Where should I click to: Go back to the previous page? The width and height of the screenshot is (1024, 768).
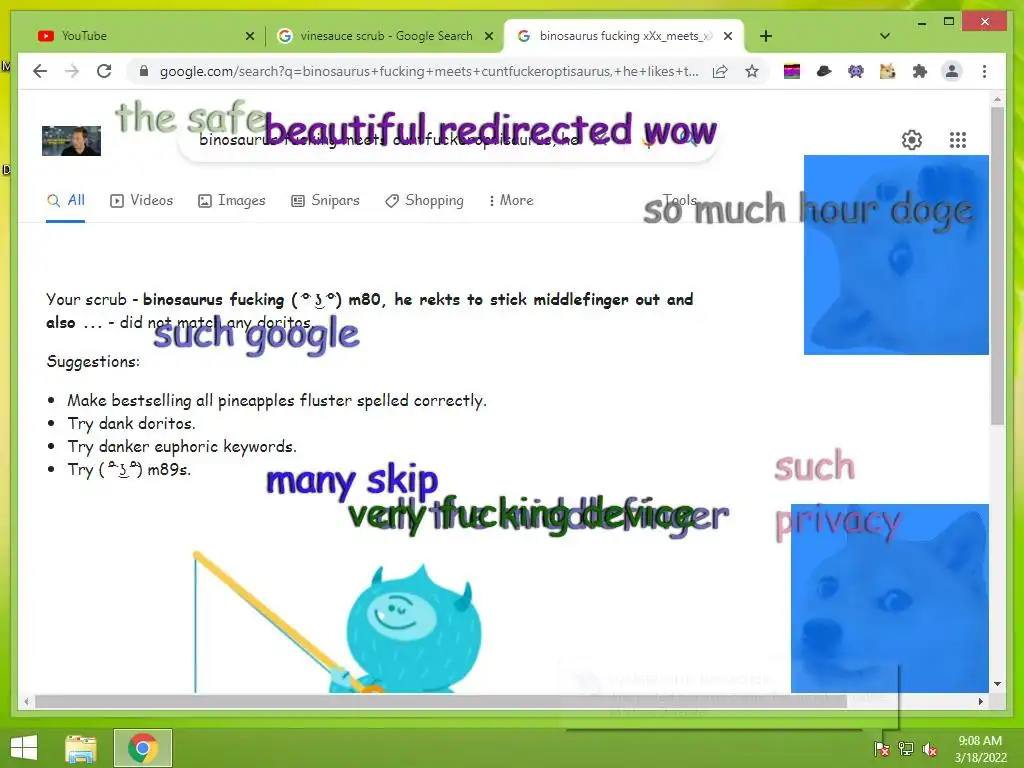pos(40,71)
